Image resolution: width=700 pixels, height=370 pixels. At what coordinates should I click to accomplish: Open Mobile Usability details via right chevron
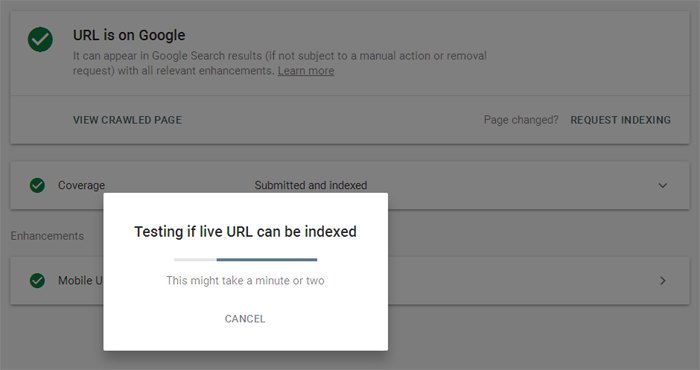(663, 281)
